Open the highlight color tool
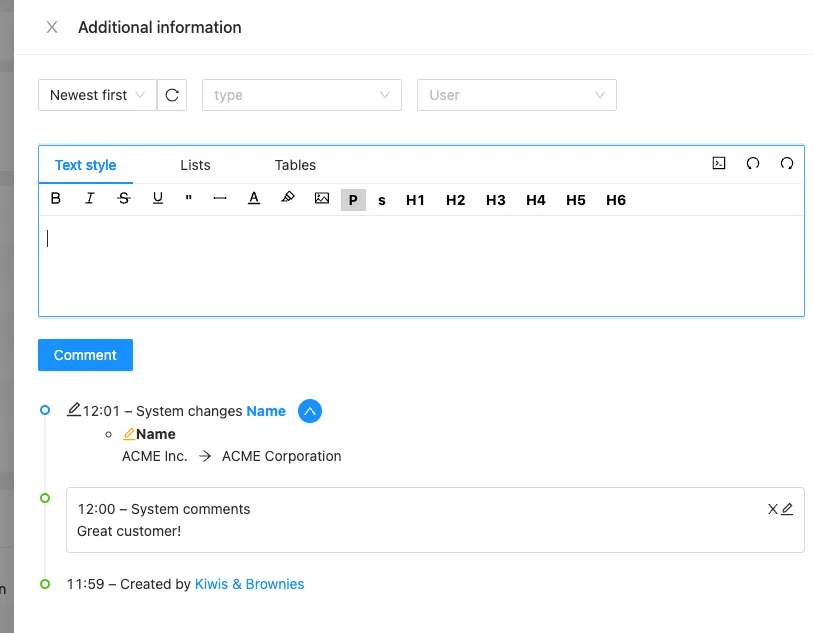 click(288, 199)
